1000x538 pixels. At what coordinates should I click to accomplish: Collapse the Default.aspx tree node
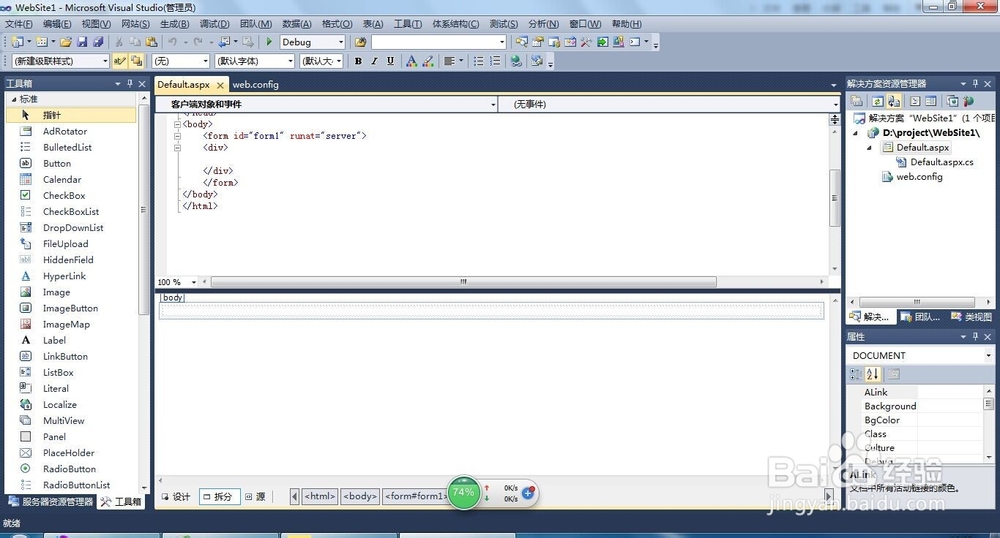(869, 148)
